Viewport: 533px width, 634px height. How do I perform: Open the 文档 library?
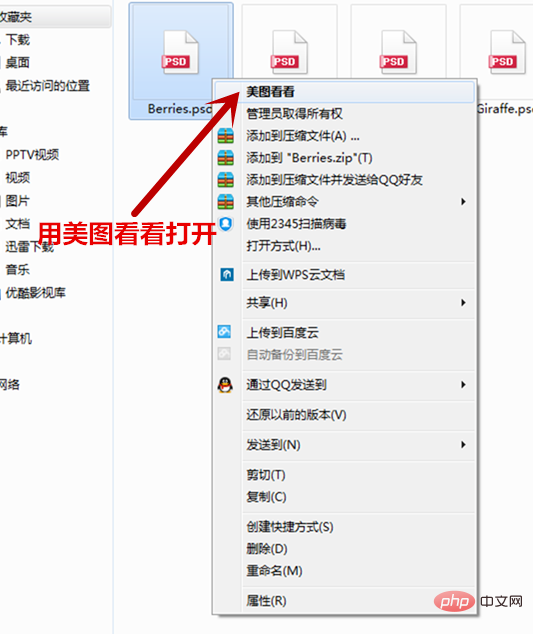(18, 224)
